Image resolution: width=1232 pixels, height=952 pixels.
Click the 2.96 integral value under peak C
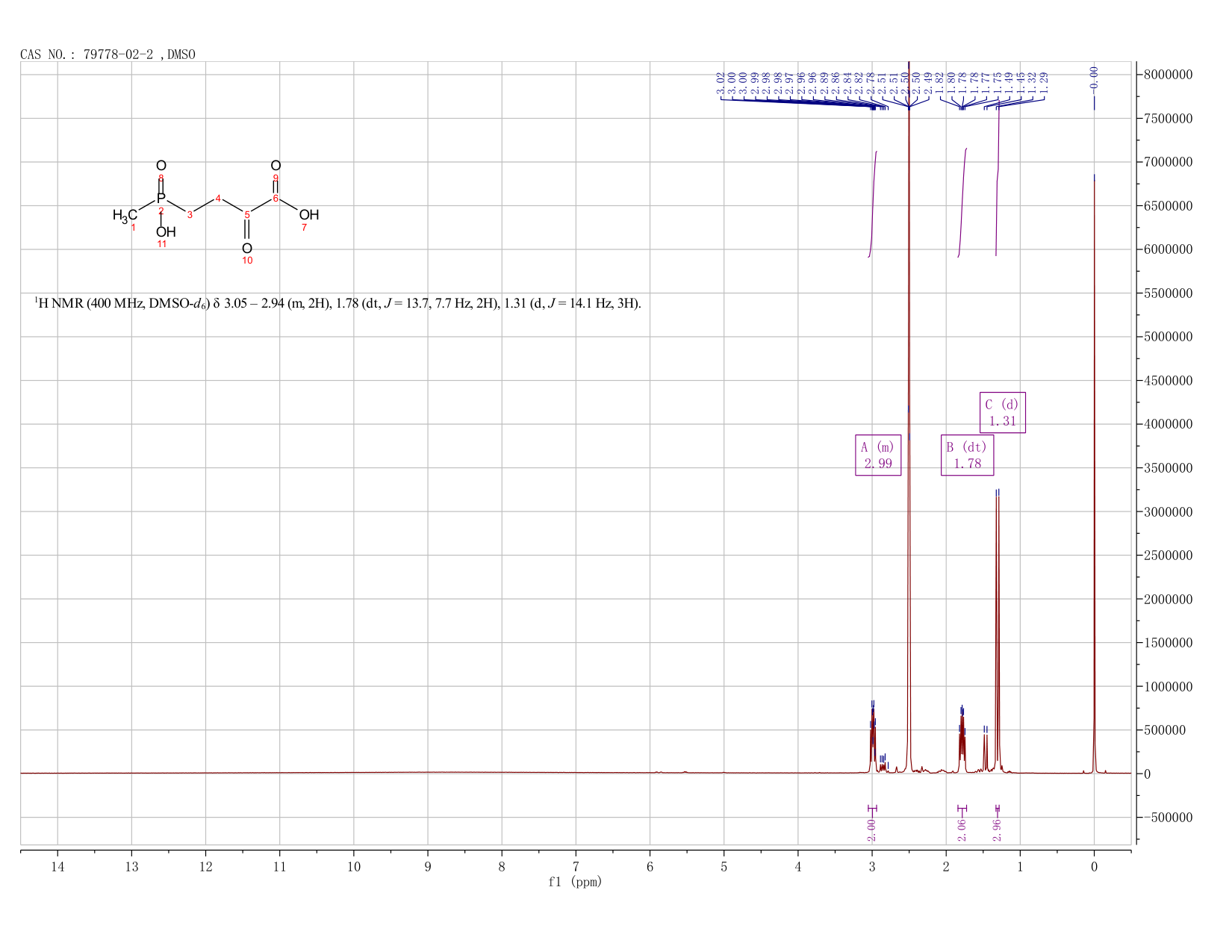998,830
